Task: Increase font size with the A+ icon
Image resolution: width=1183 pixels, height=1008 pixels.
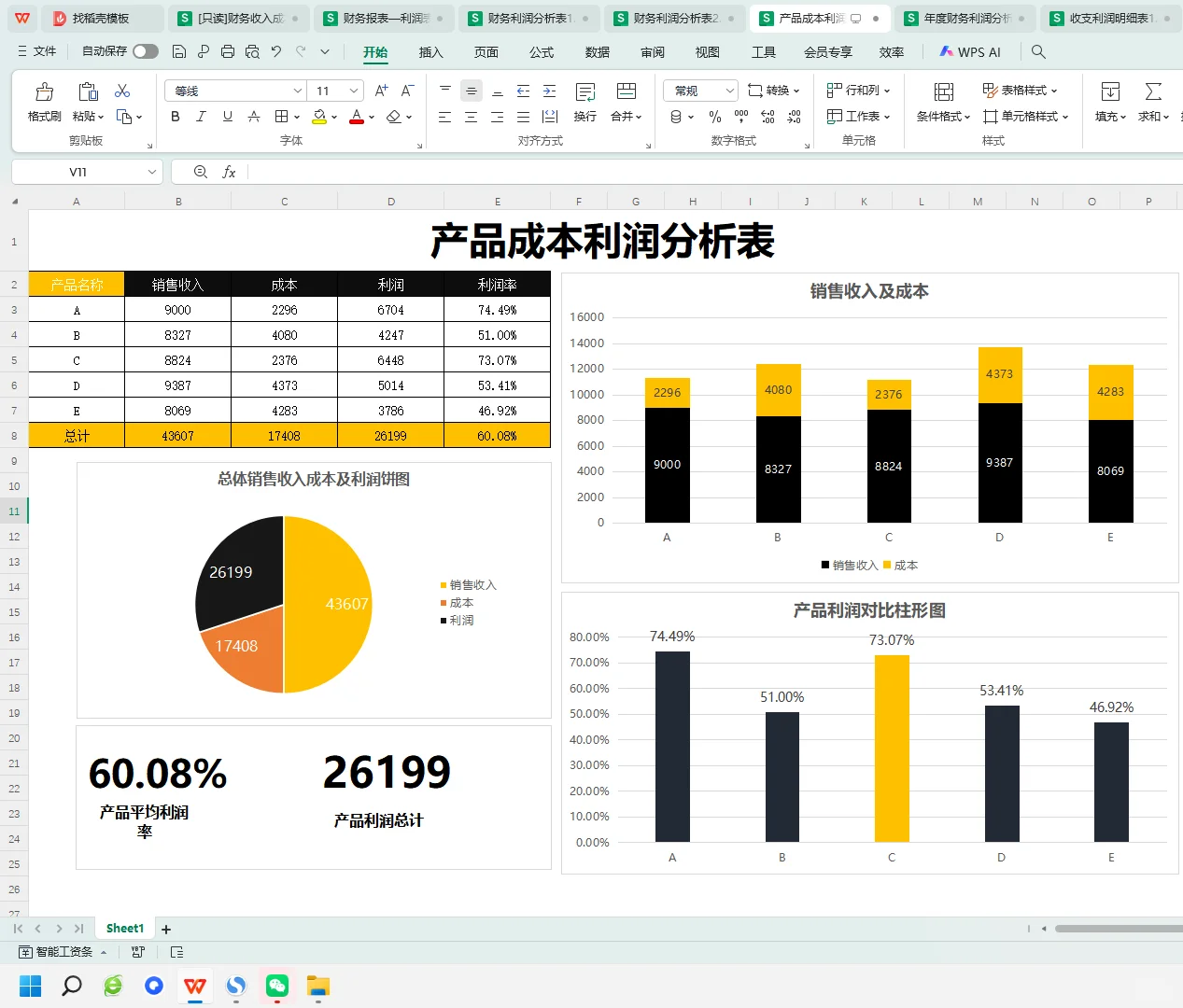Action: (x=381, y=91)
